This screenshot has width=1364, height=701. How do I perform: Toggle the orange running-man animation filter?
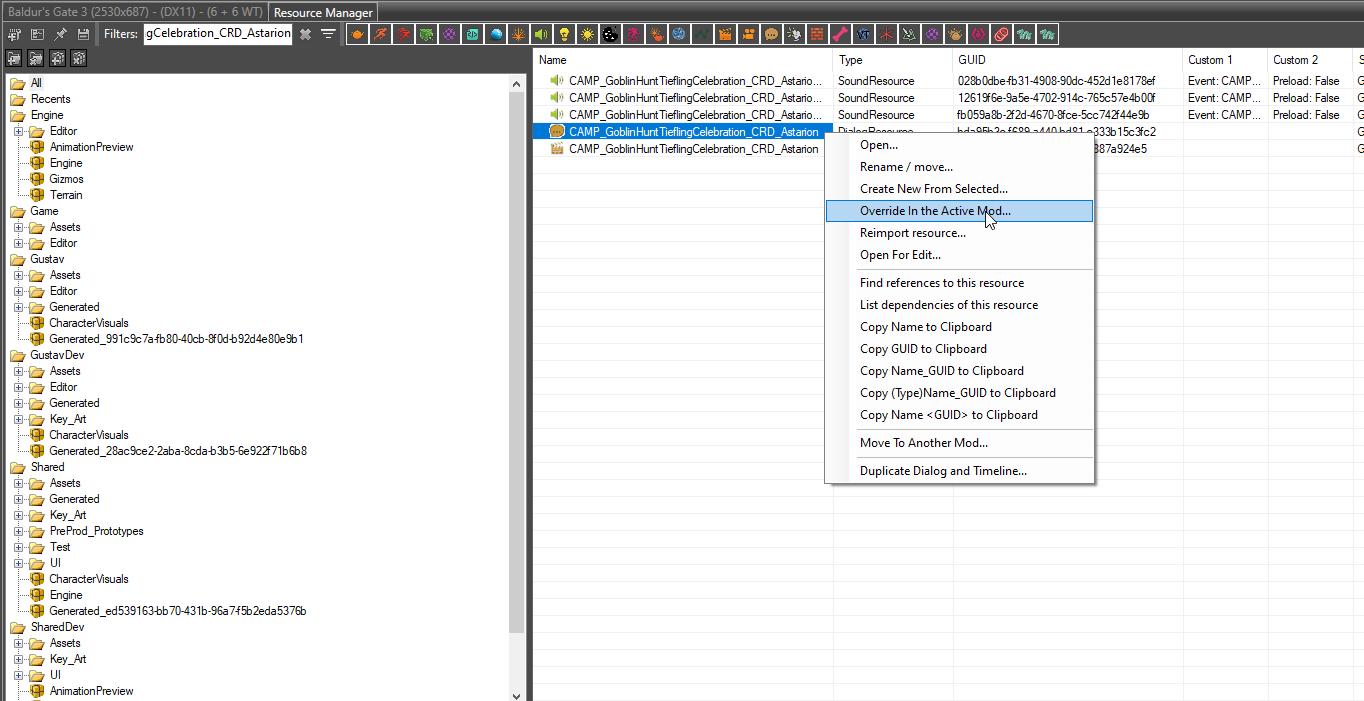(380, 34)
